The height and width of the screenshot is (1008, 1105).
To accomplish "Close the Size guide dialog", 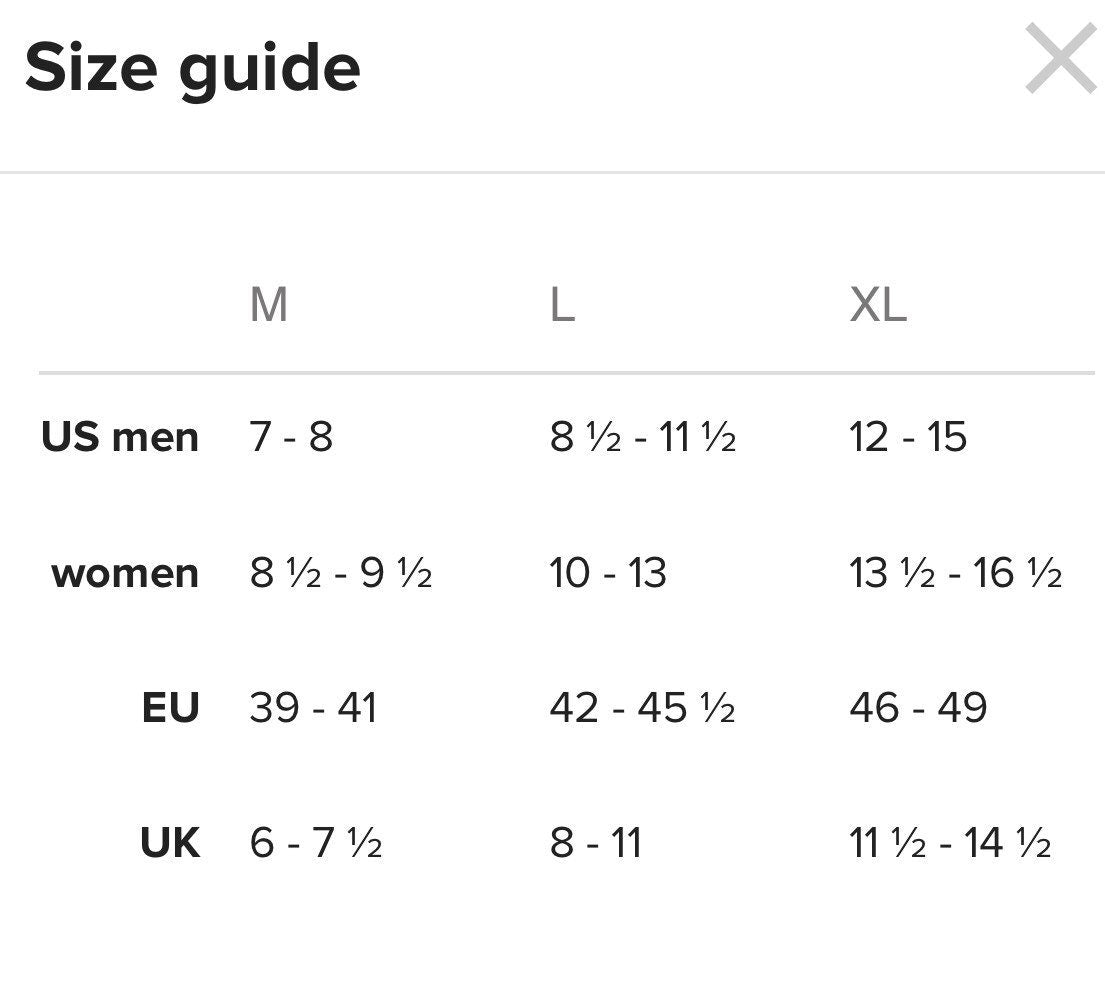I will [1061, 58].
